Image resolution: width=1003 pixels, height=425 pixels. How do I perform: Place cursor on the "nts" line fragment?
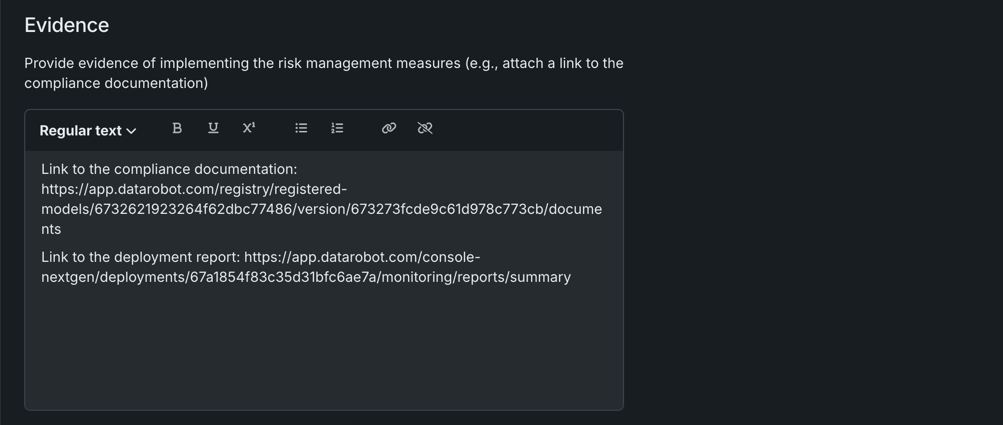[51, 229]
